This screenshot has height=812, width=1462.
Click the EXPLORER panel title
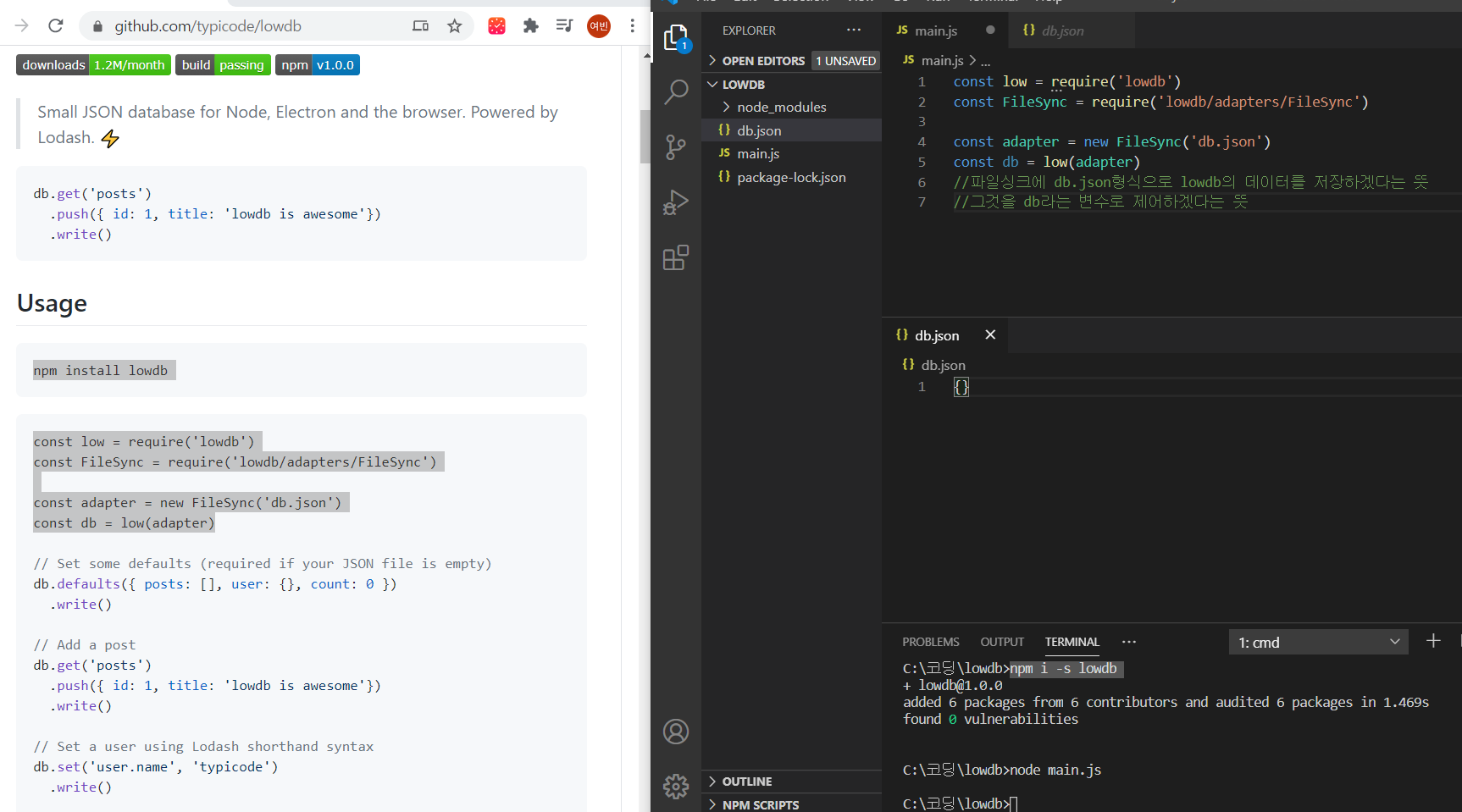tap(749, 30)
